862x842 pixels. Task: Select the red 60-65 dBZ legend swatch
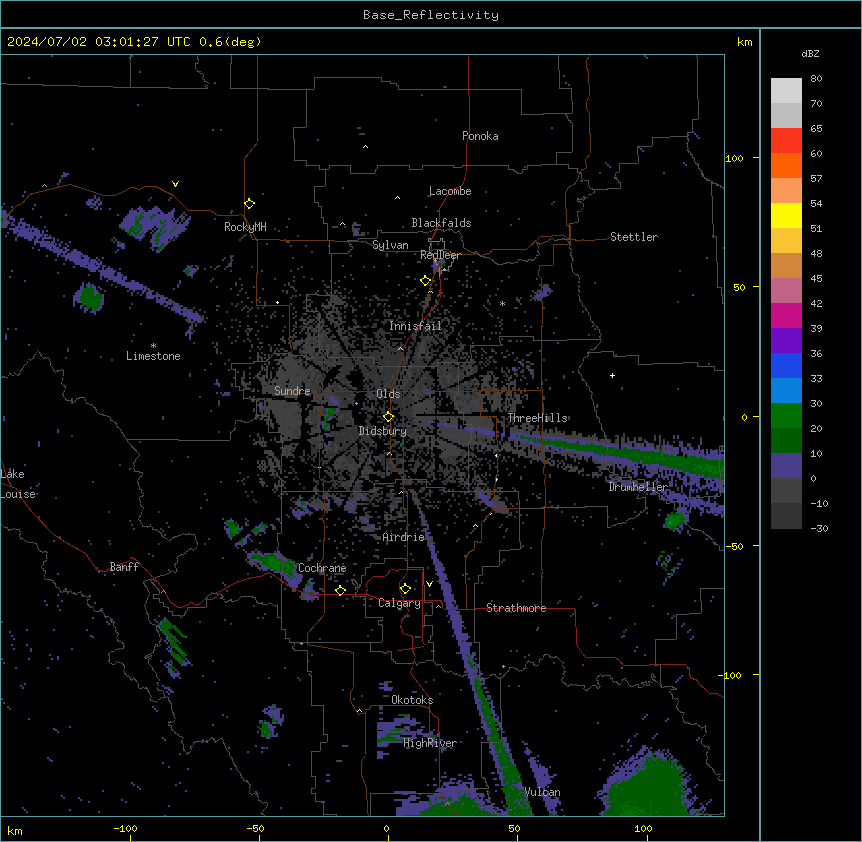pos(786,140)
